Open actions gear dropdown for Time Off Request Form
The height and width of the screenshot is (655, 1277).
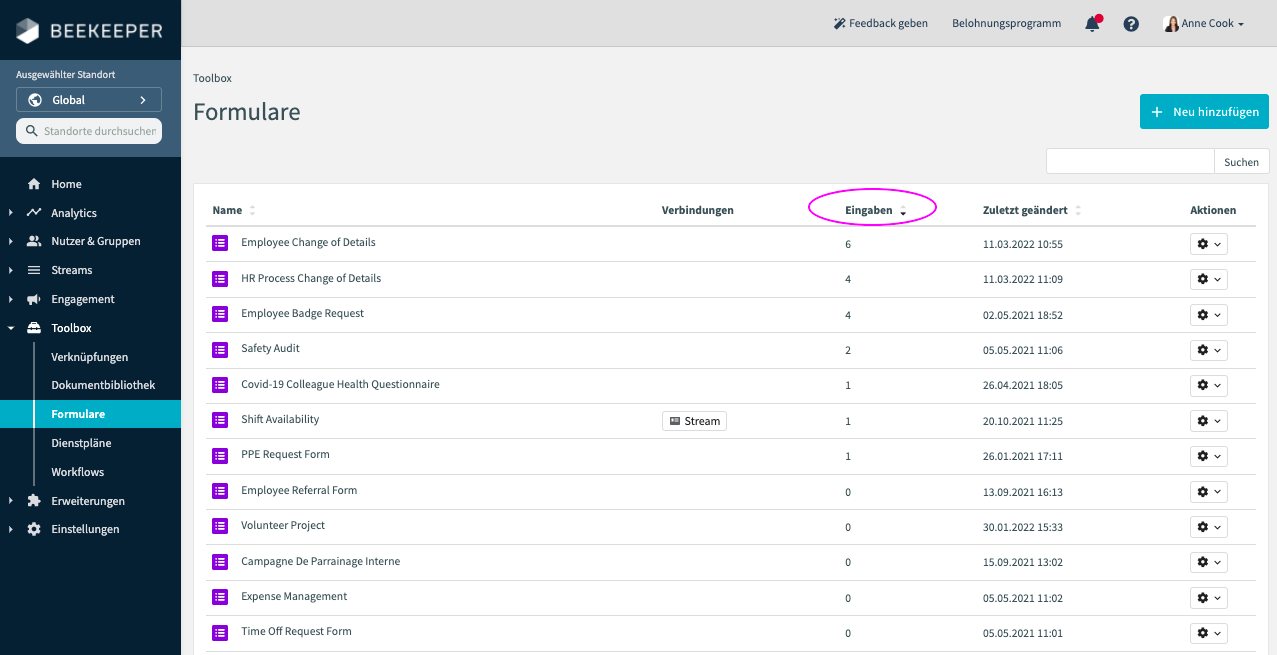point(1208,633)
